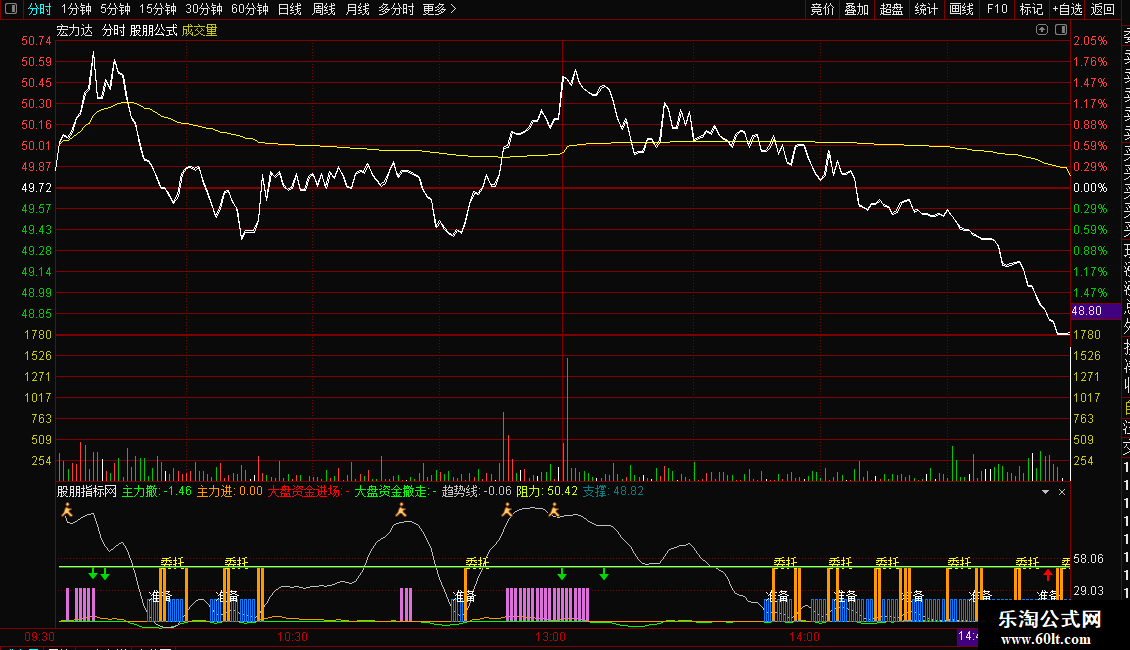Toggle right side panel icon above chart

(x=1059, y=30)
